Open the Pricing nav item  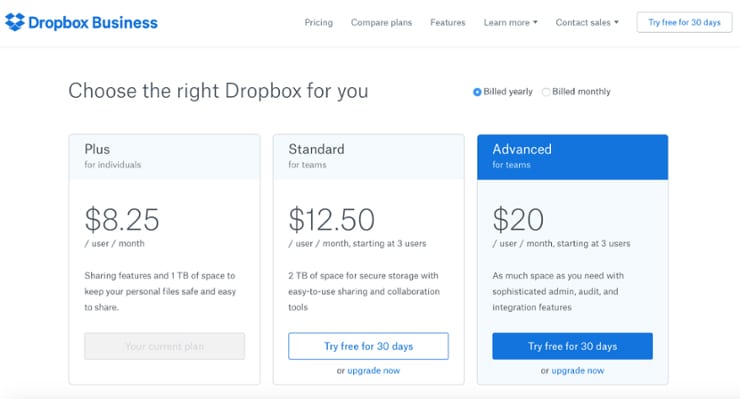coord(319,22)
